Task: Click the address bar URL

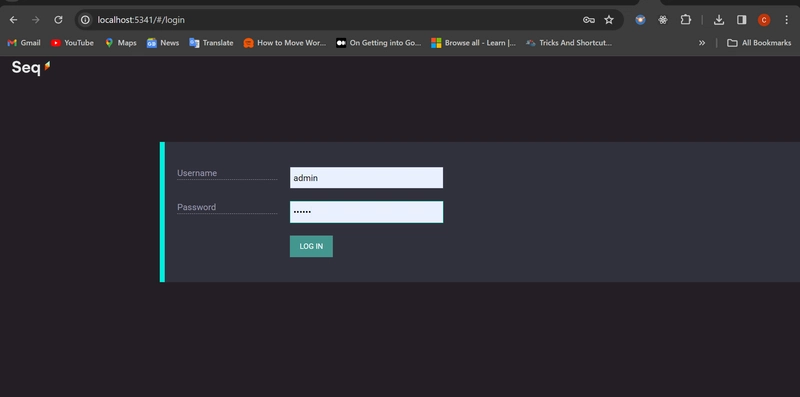Action: (141, 20)
